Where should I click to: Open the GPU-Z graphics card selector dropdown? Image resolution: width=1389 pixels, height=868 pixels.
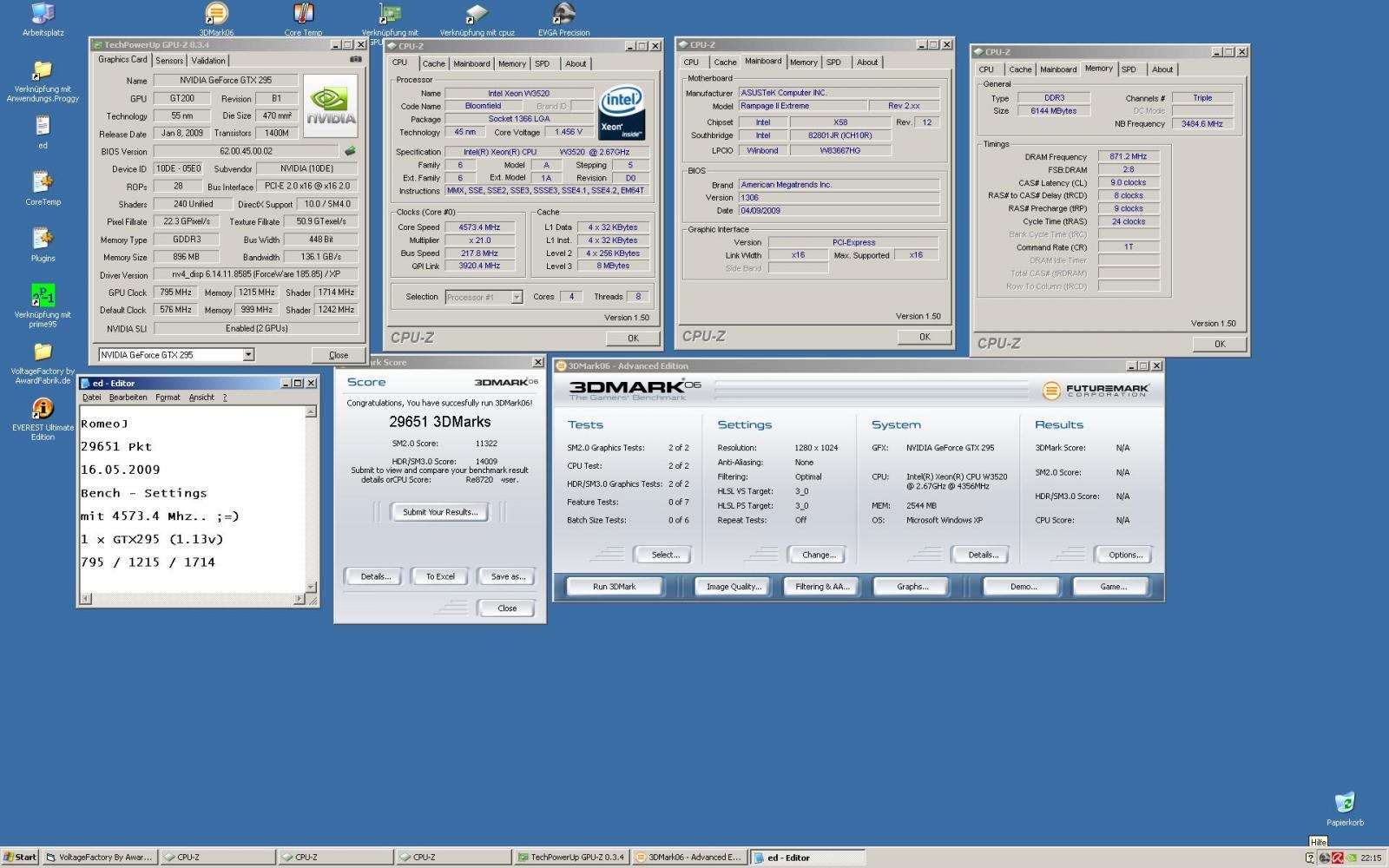(248, 354)
